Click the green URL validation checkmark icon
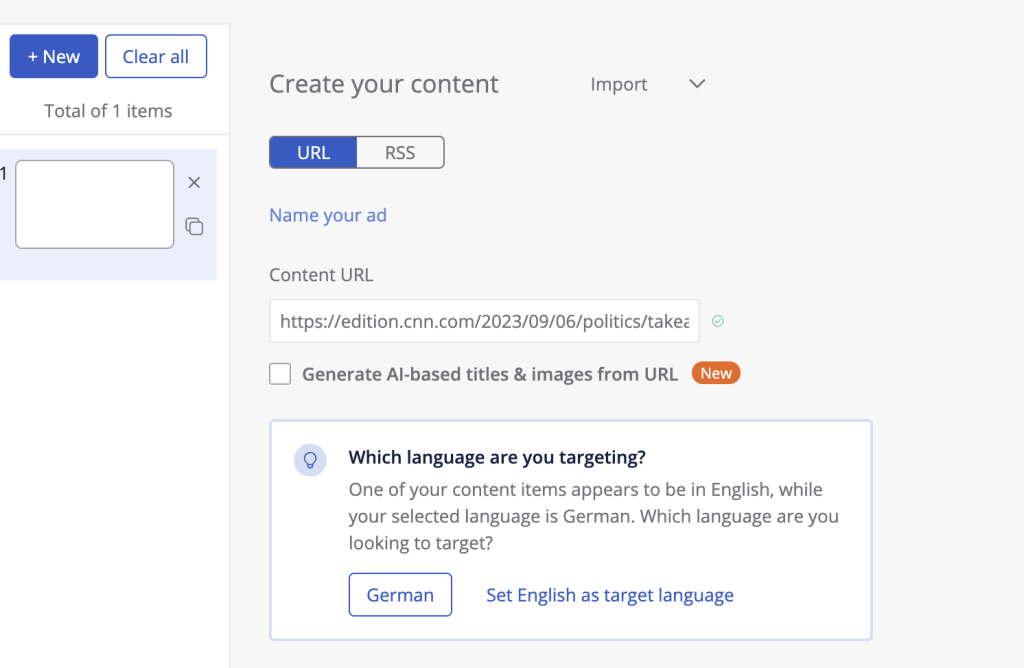 (x=717, y=322)
